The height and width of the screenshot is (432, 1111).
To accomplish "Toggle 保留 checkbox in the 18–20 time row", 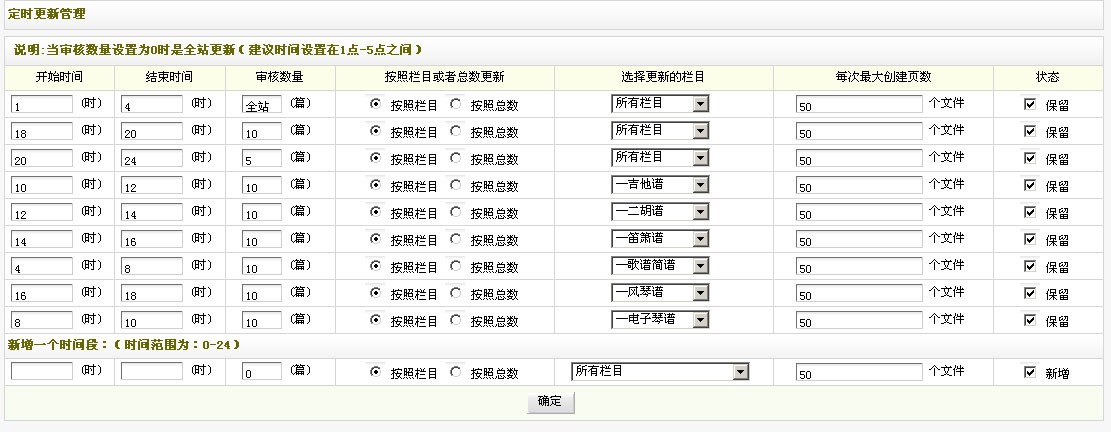I will click(1030, 131).
